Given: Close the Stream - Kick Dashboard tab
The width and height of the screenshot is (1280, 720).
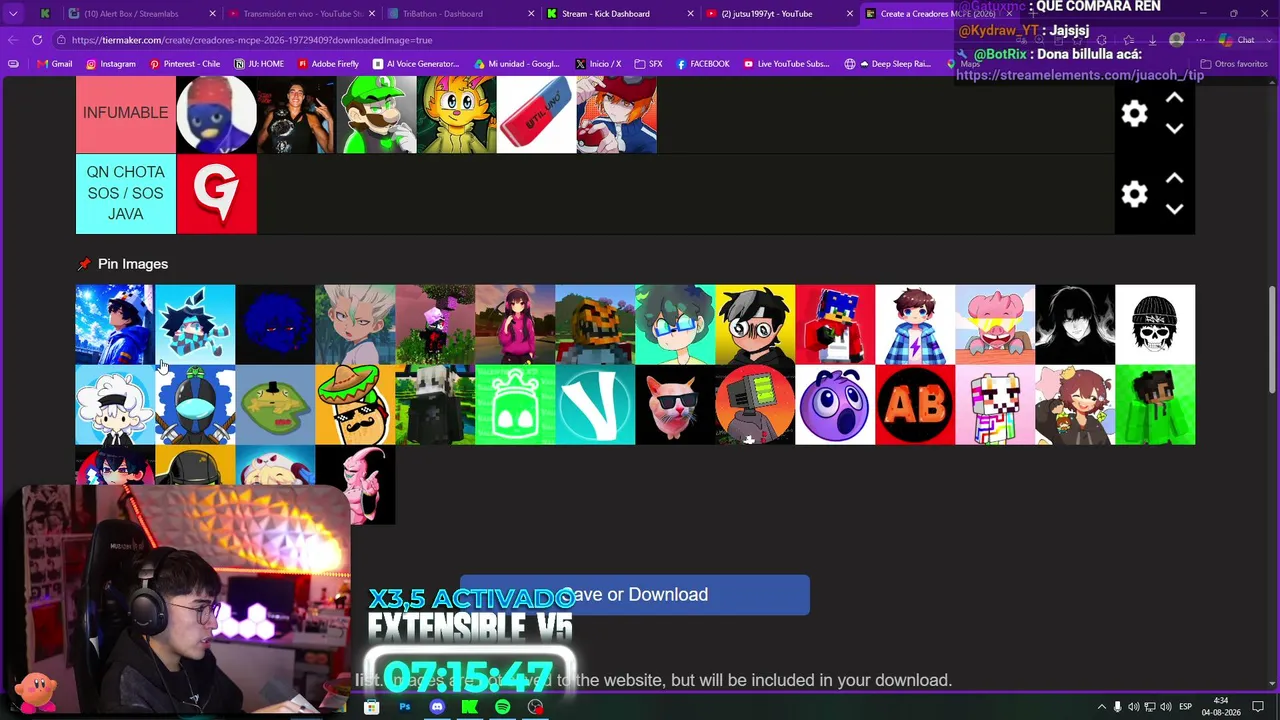Looking at the screenshot, I should (x=691, y=14).
